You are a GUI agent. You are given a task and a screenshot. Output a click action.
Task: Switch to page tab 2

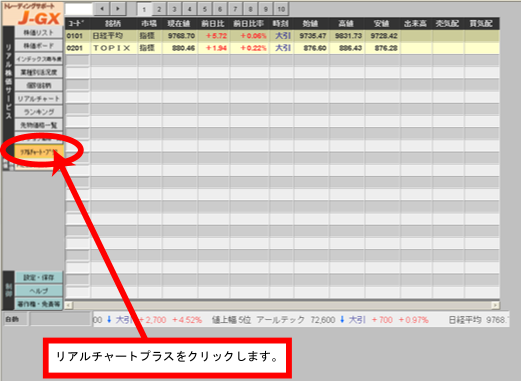tap(159, 9)
